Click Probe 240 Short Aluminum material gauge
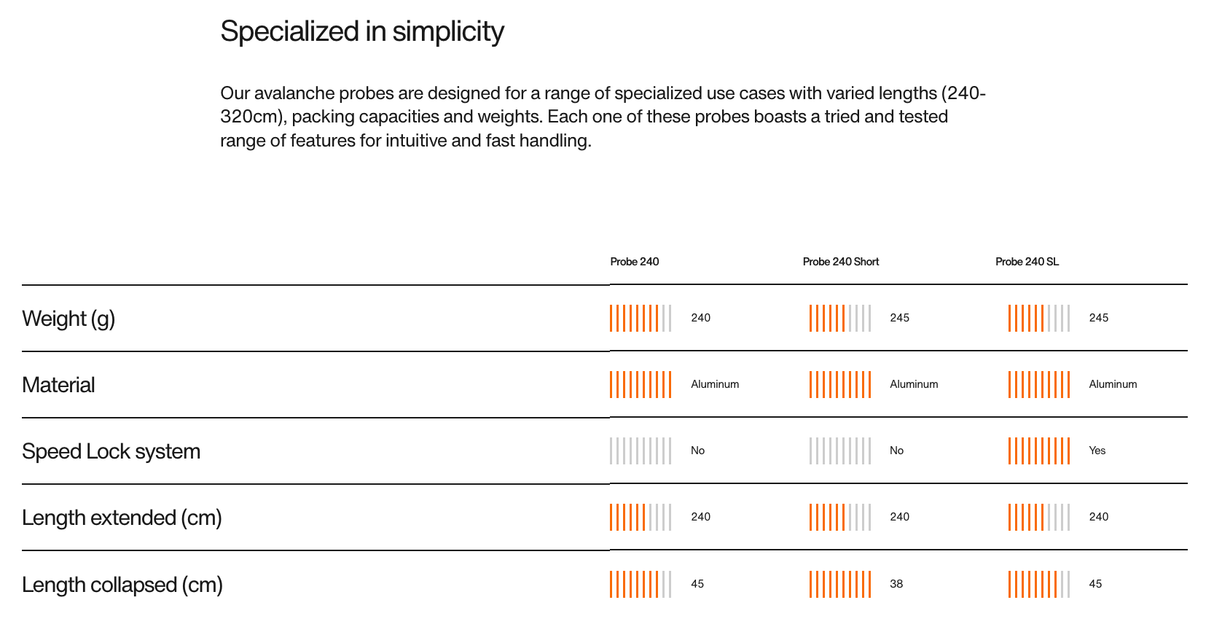This screenshot has width=1214, height=643. (840, 384)
